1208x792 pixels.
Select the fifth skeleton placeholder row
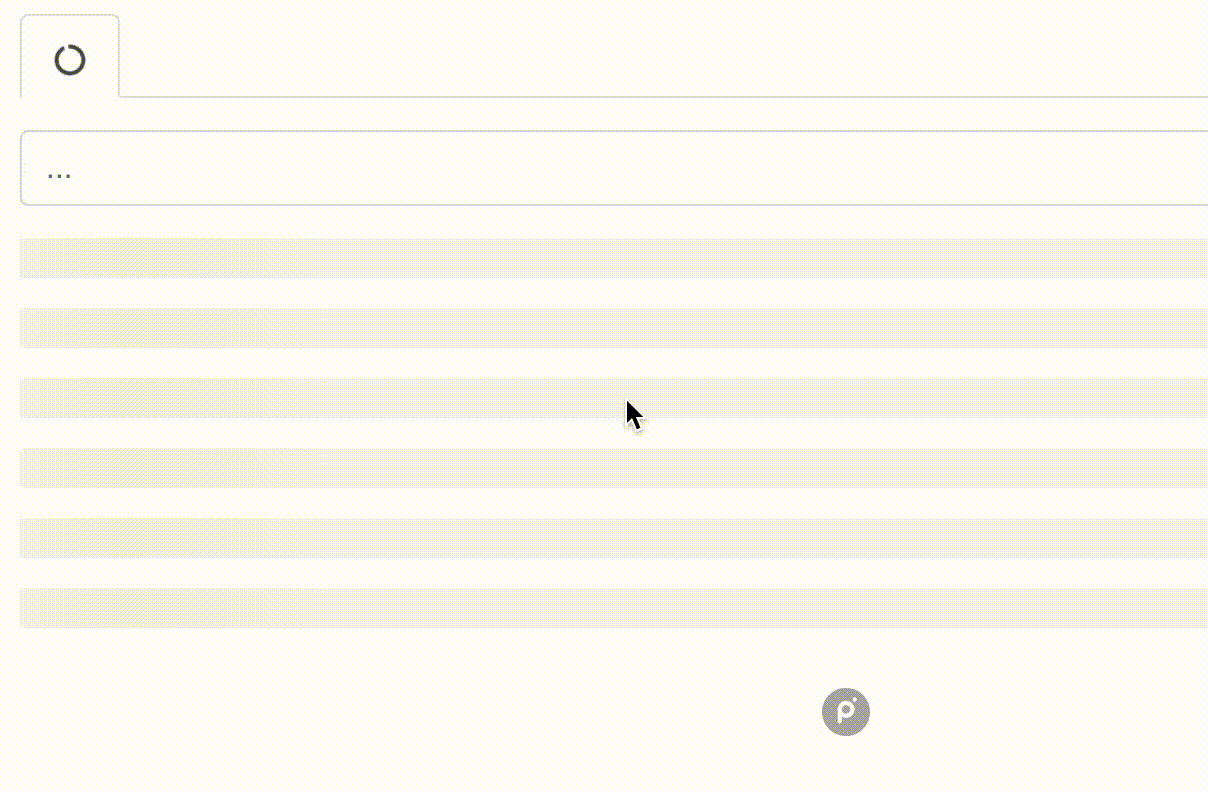(x=614, y=538)
